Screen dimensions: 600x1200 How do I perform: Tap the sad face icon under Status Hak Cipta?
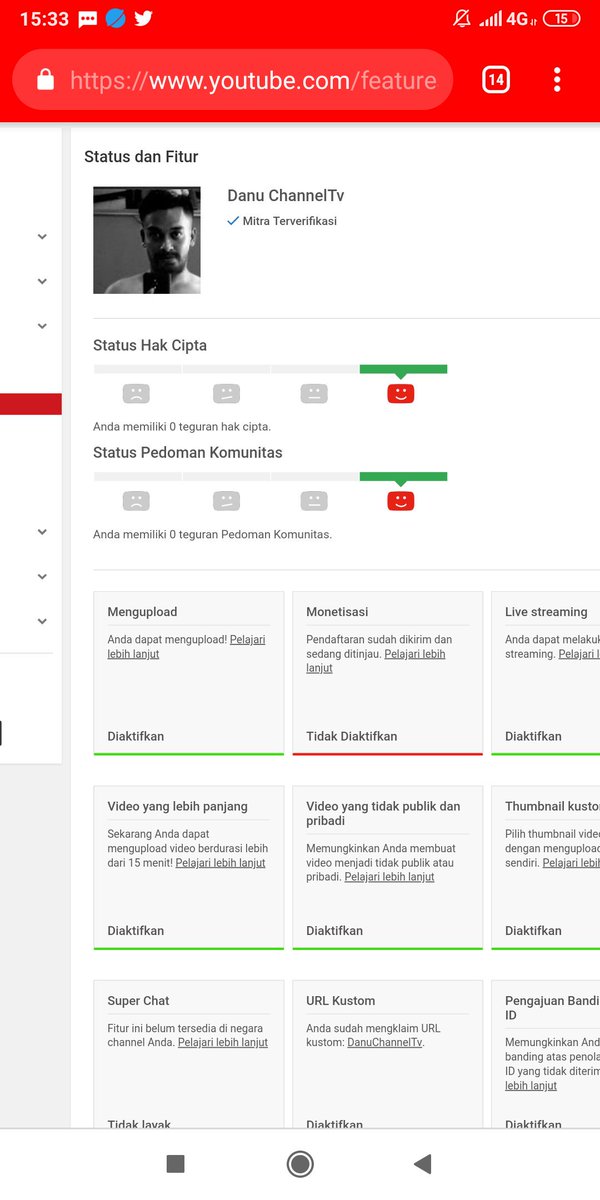136,393
